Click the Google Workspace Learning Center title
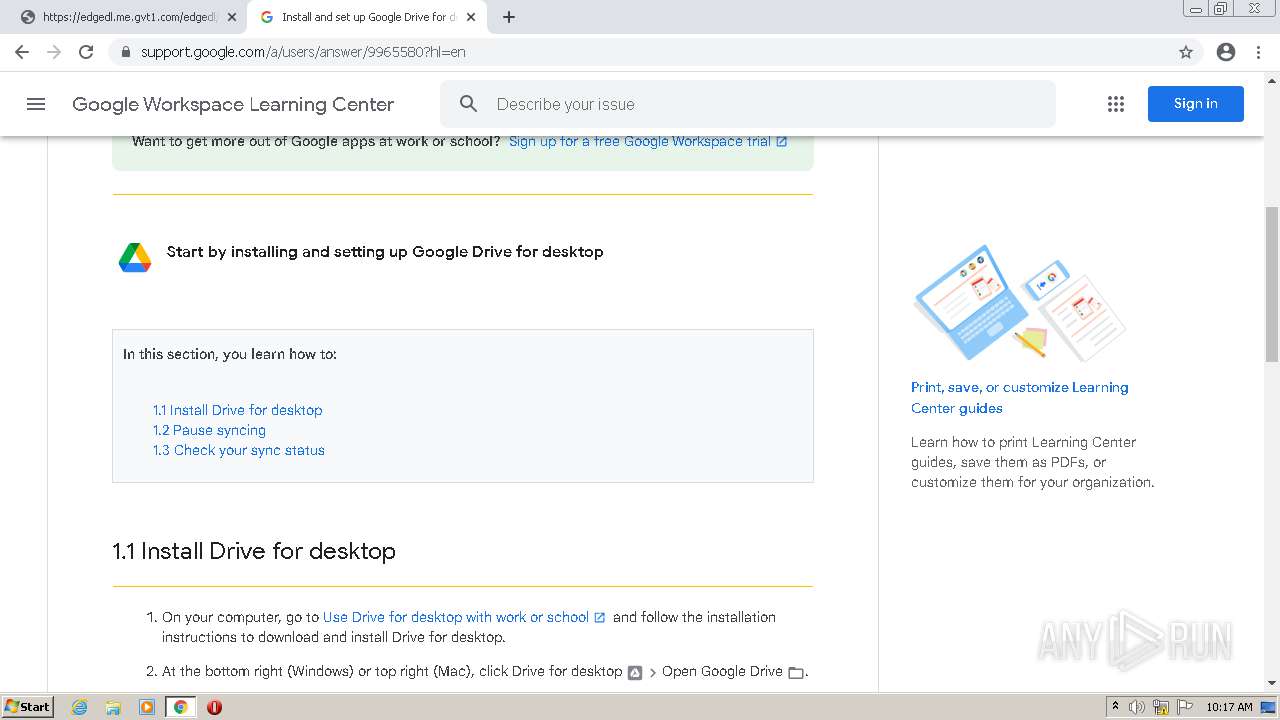Image resolution: width=1280 pixels, height=720 pixels. point(233,104)
